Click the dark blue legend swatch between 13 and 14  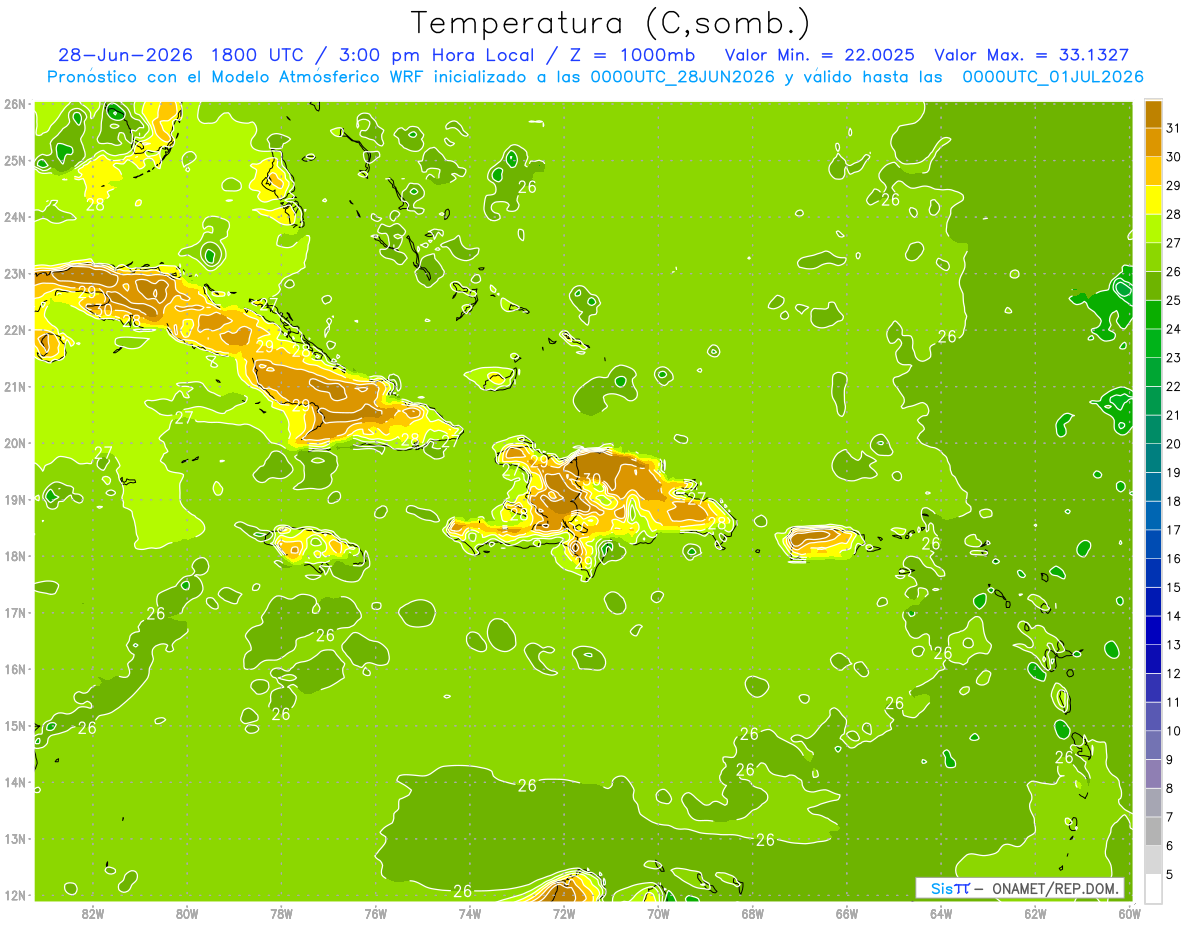point(1153,630)
